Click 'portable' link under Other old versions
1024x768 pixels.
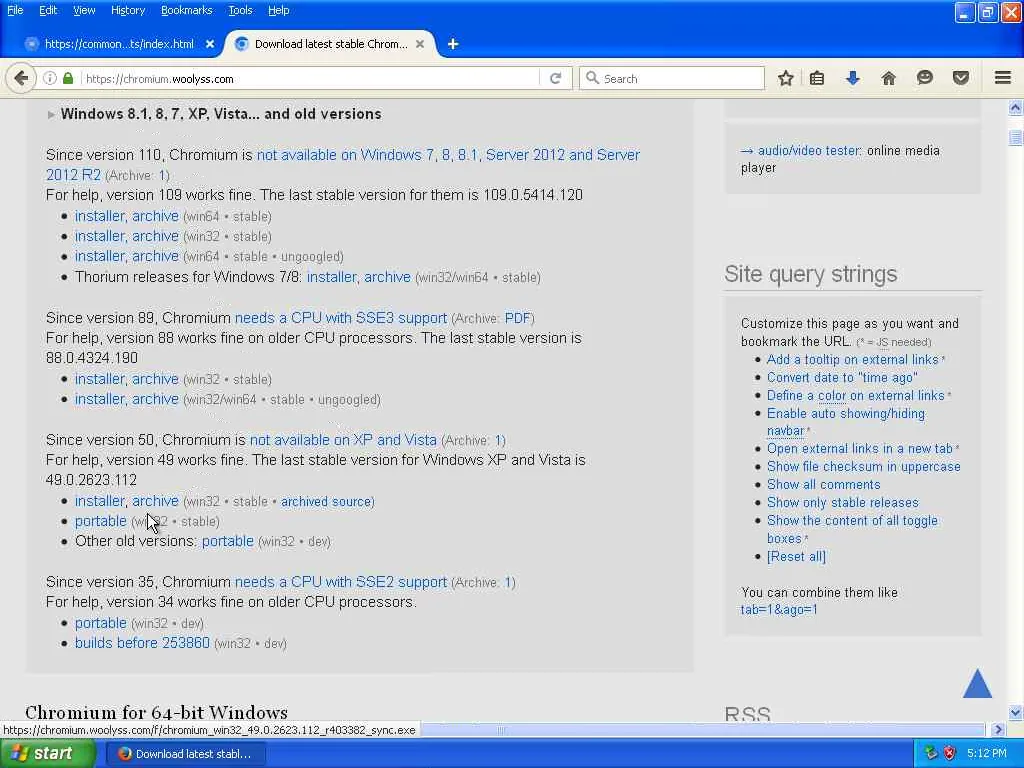pos(227,541)
